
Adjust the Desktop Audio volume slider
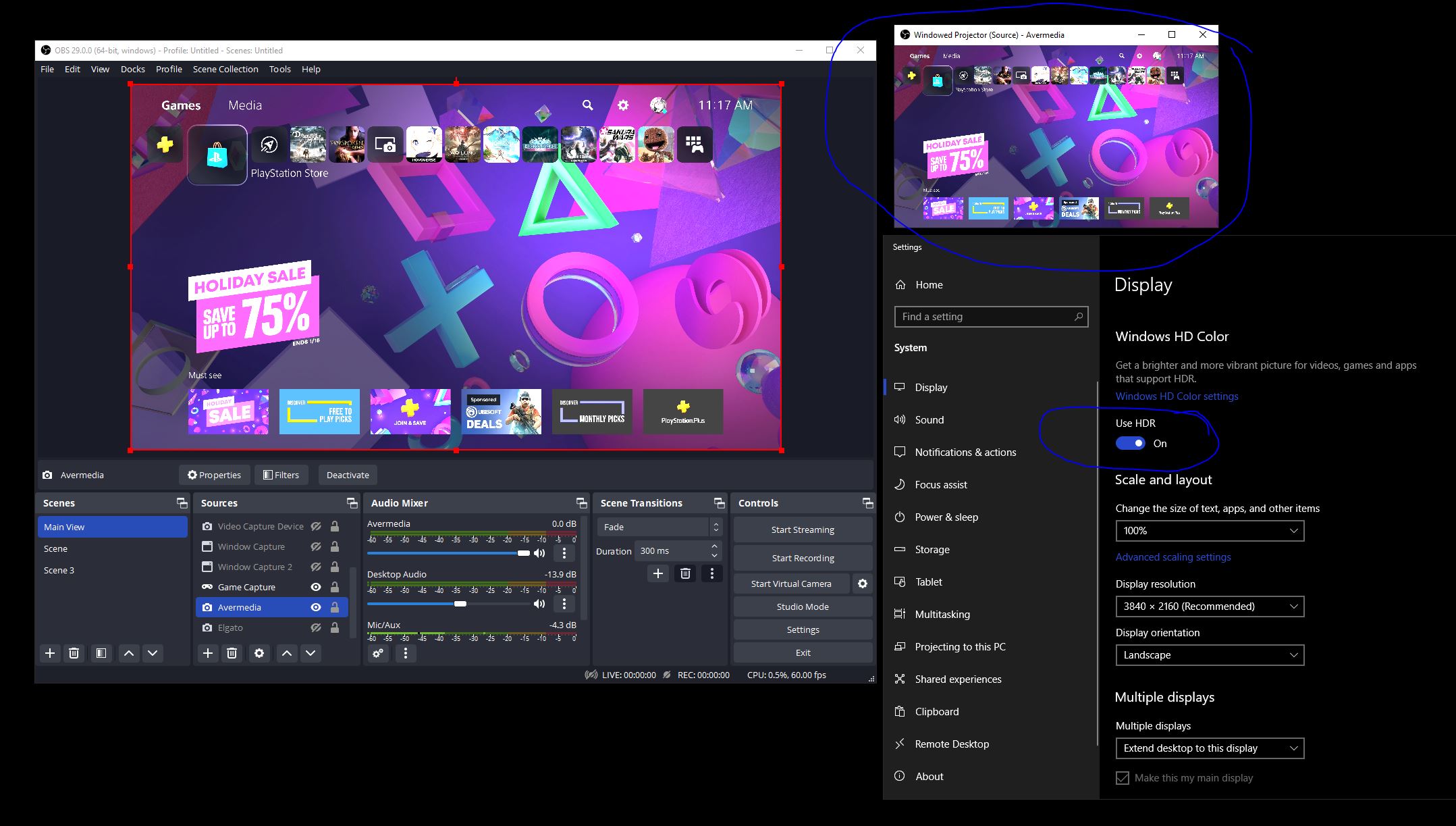(x=460, y=604)
